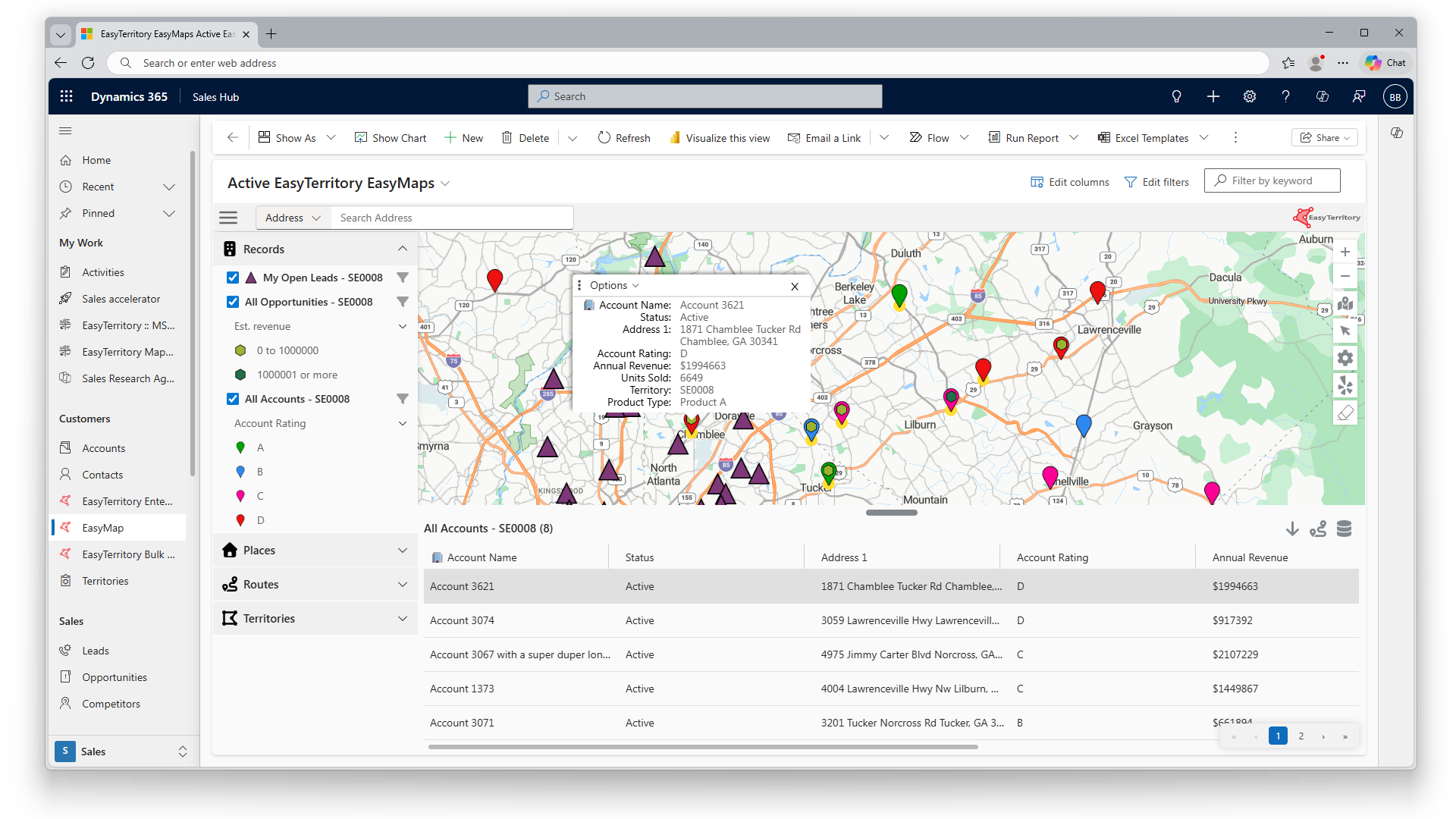Open the Address search type dropdown
Screen dimensions: 1456x819
(x=293, y=218)
